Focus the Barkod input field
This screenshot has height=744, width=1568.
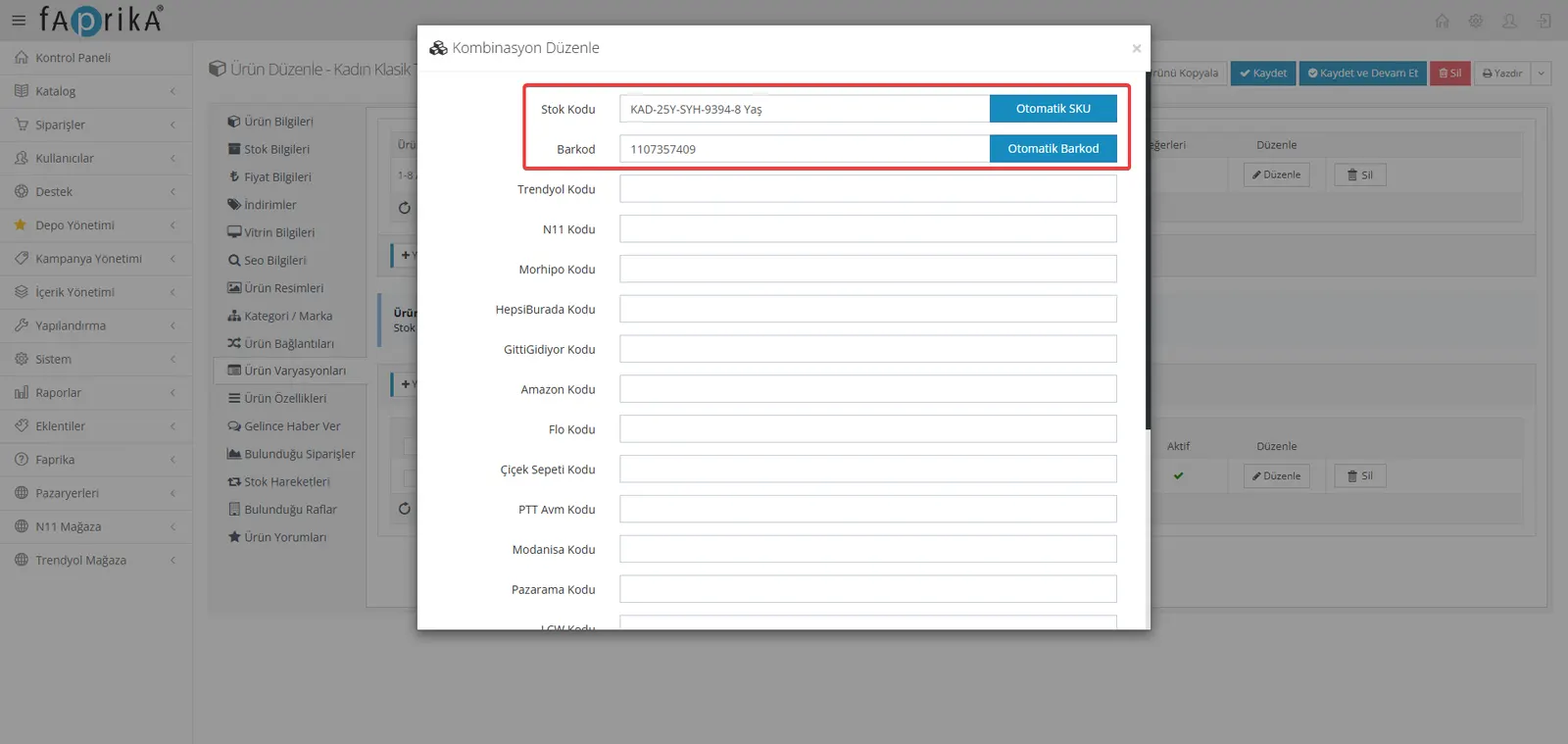[805, 149]
